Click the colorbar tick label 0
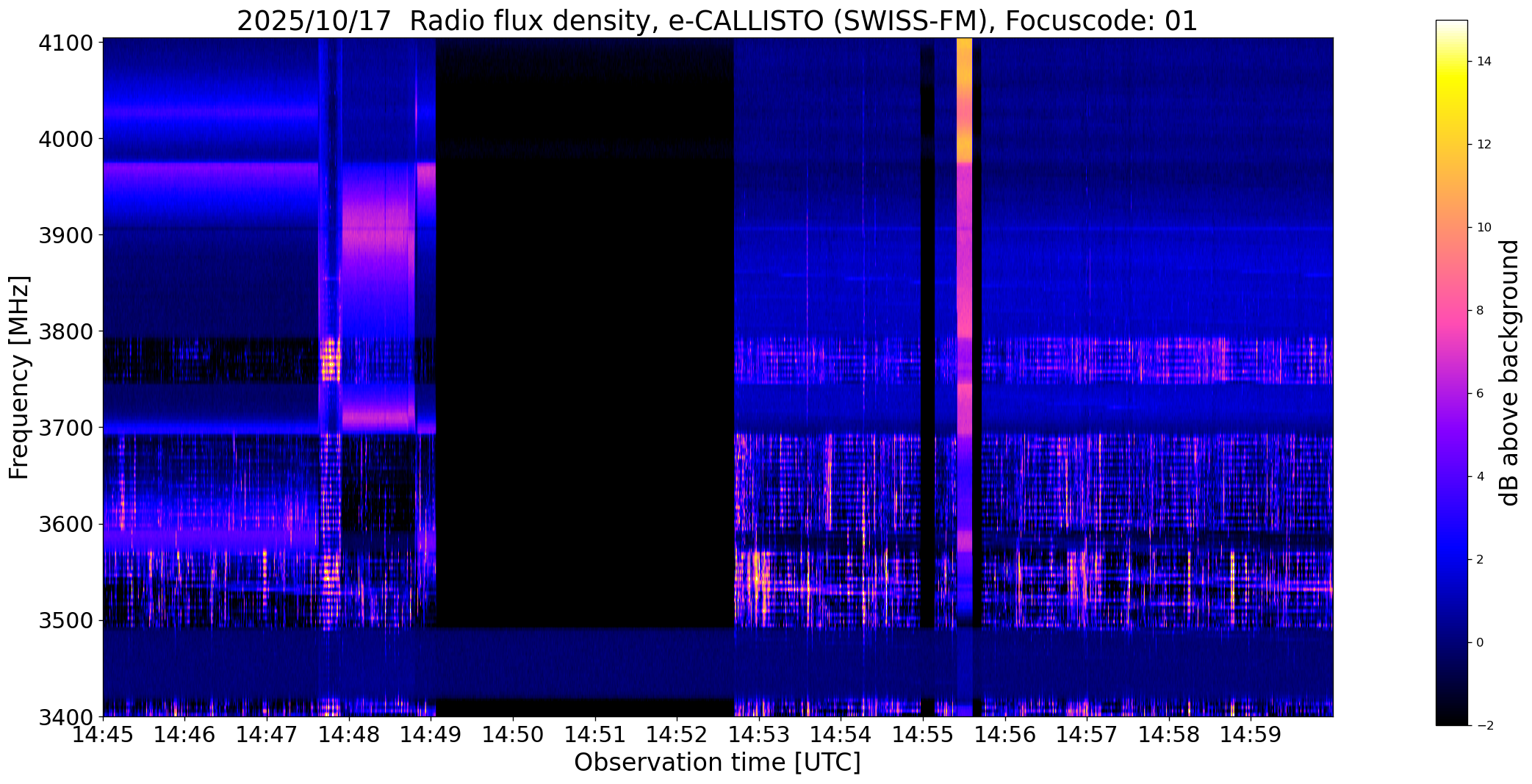This screenshot has width=1532, height=784. click(1480, 643)
